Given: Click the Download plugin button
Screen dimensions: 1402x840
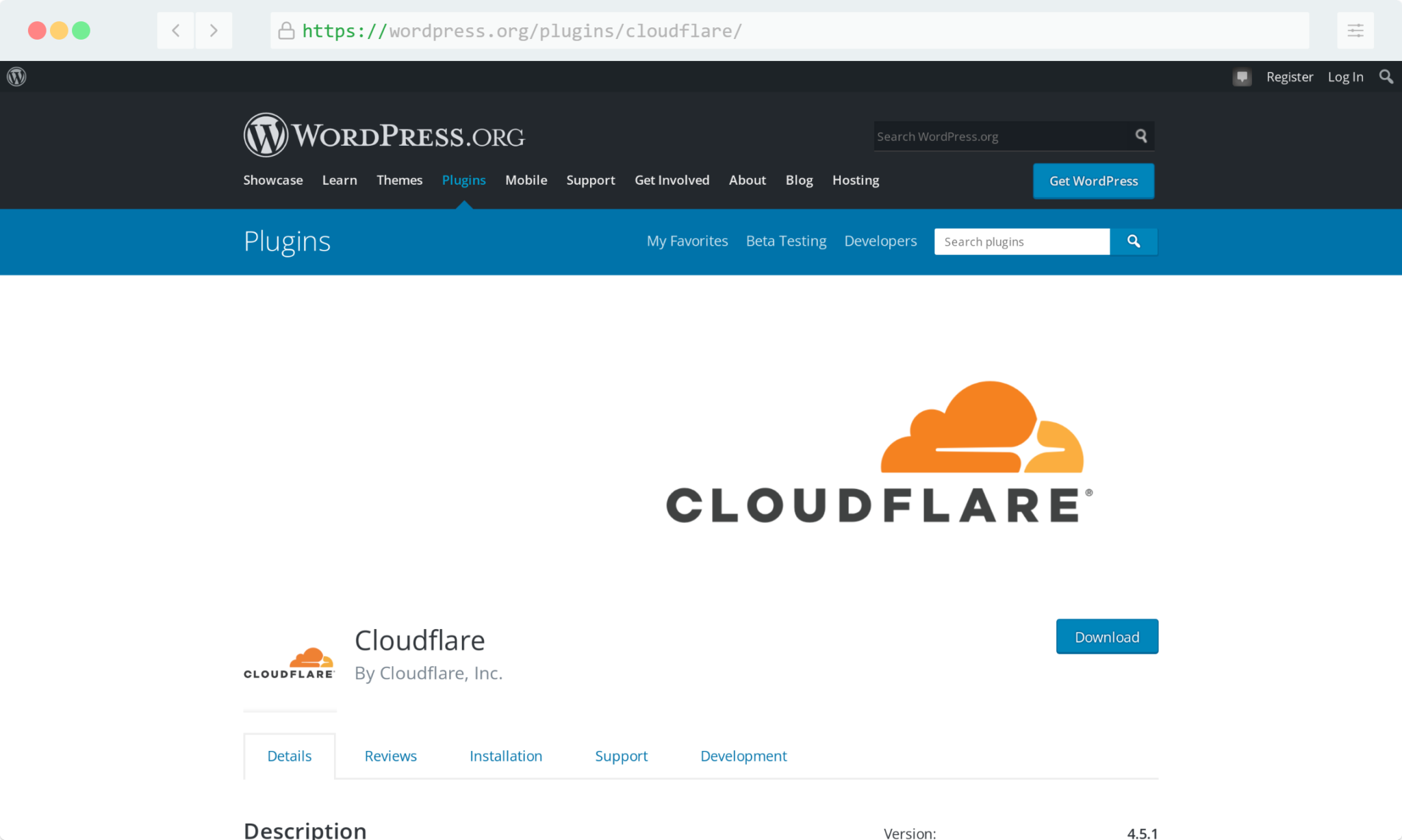Looking at the screenshot, I should coord(1107,637).
